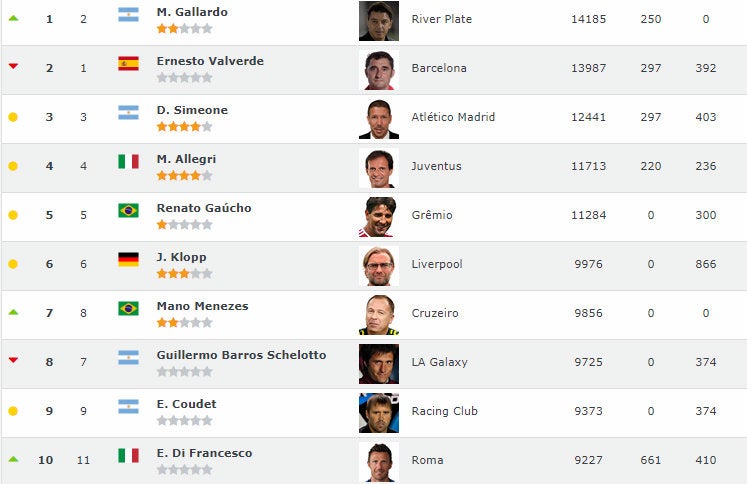Image resolution: width=747 pixels, height=484 pixels.
Task: Click the Racing Club team name
Action: click(446, 411)
